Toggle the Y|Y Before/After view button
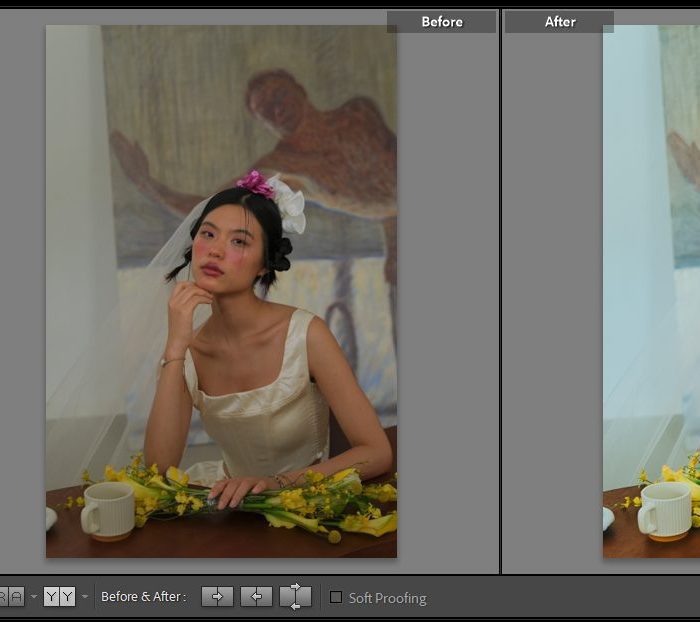The width and height of the screenshot is (700, 622). (x=59, y=597)
